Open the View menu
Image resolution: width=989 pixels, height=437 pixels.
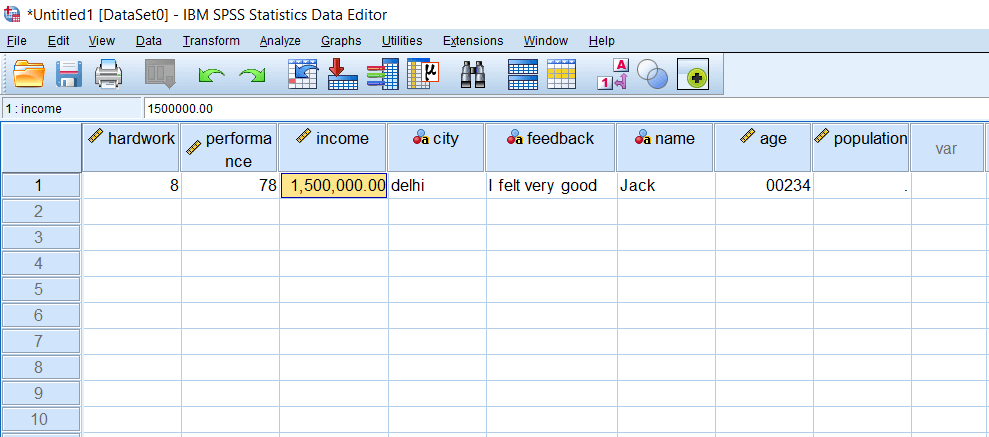pos(102,41)
